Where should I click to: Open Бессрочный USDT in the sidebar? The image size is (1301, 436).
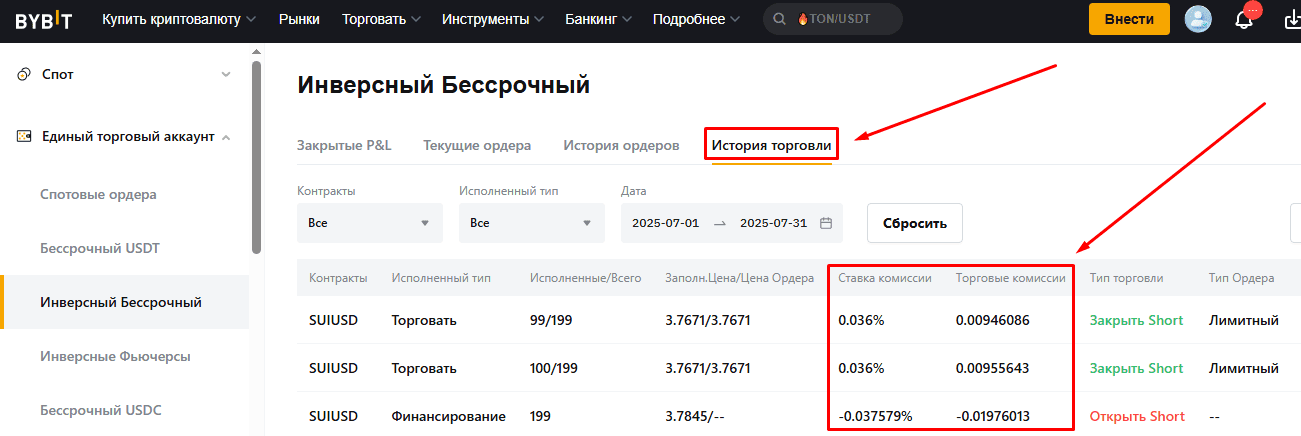click(x=100, y=248)
